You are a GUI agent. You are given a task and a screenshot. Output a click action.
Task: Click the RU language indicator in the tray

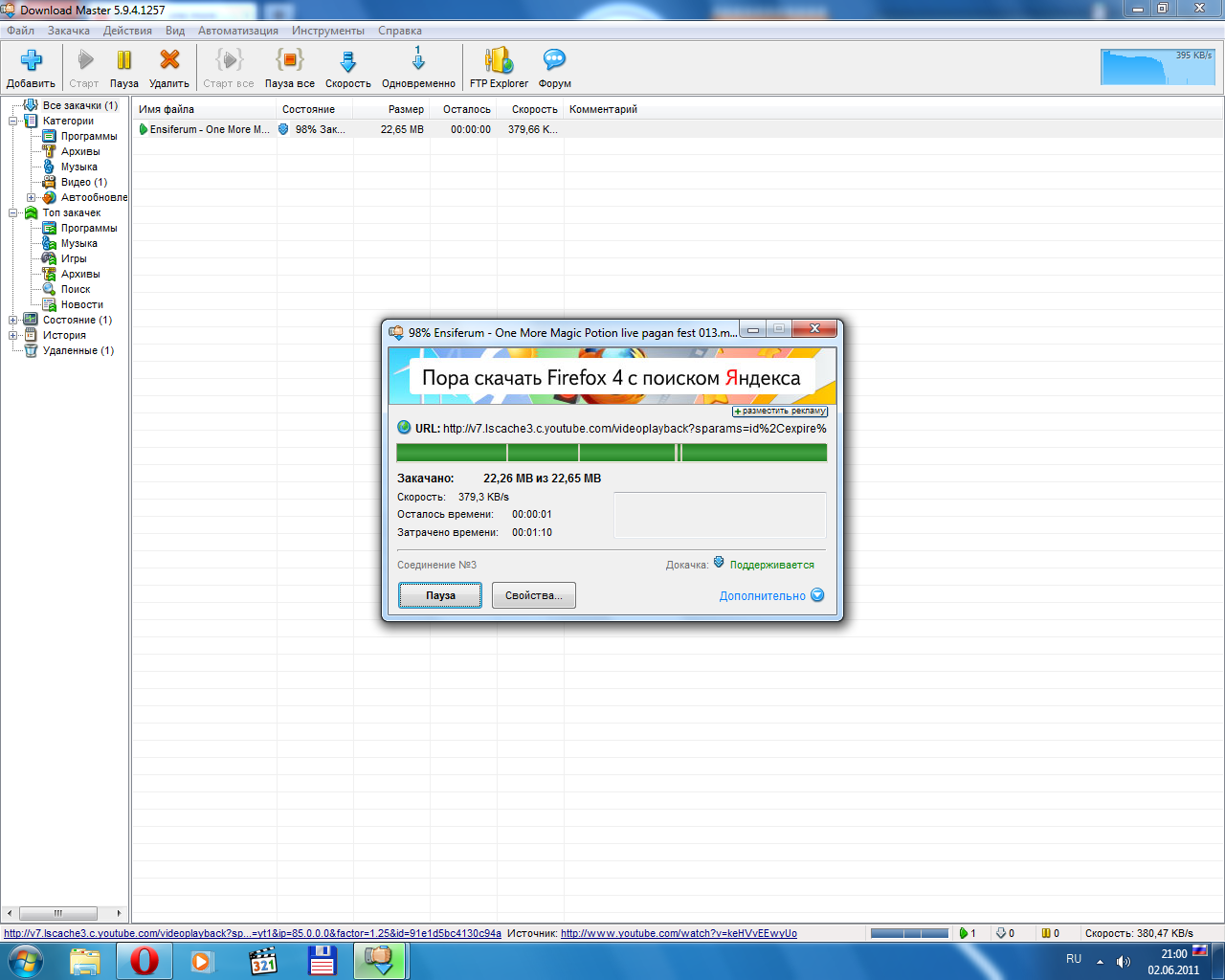point(1074,959)
